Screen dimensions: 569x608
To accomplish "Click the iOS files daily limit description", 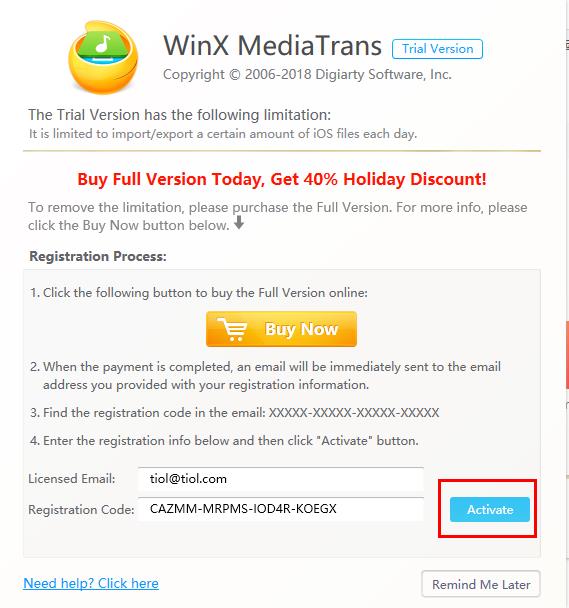I will click(x=223, y=134).
